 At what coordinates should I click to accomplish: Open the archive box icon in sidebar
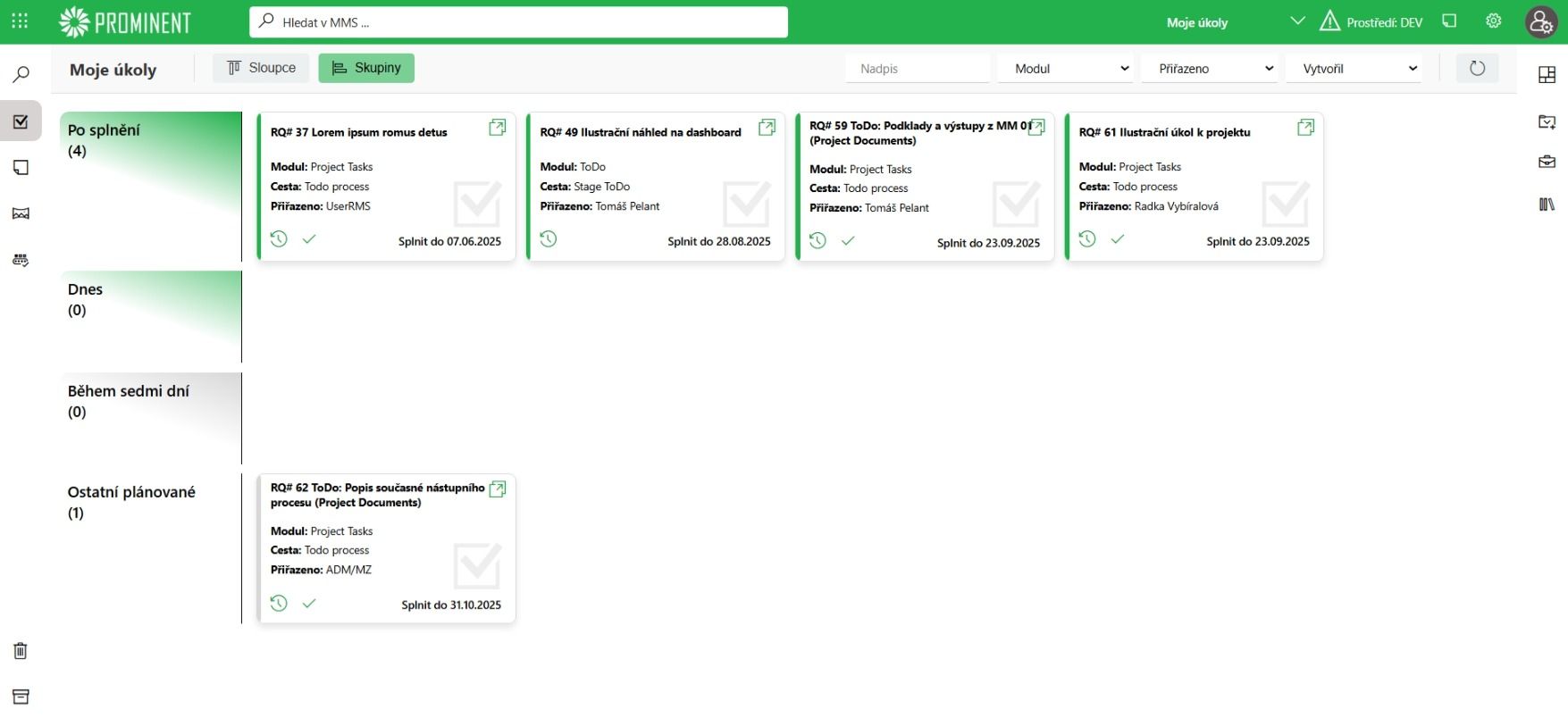(21, 697)
